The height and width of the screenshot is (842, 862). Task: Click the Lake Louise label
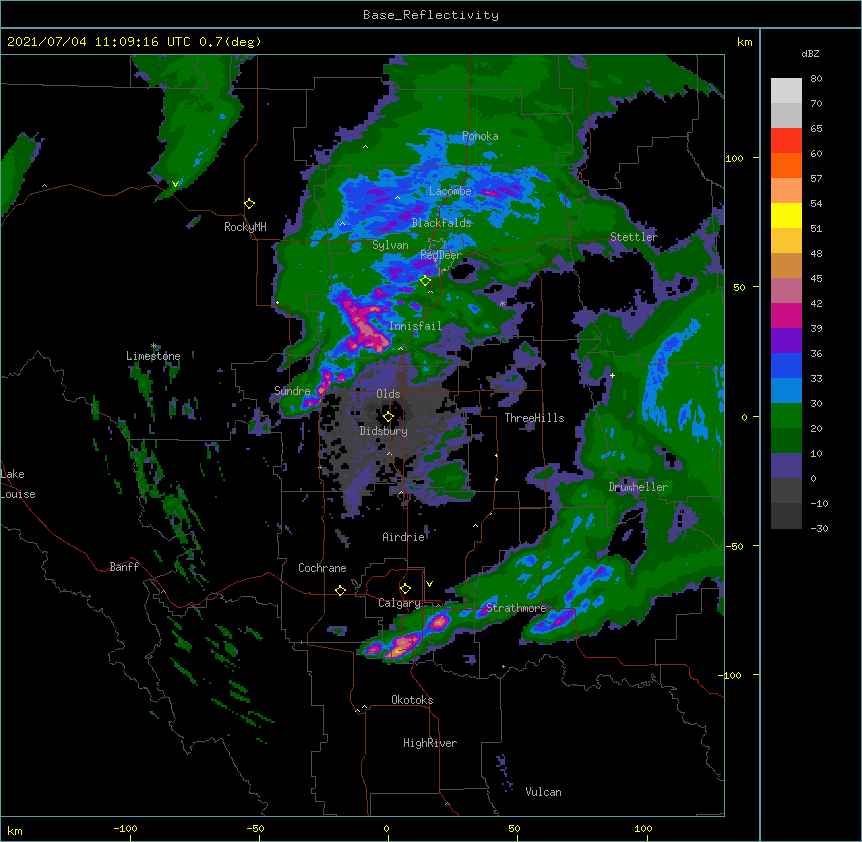point(18,484)
